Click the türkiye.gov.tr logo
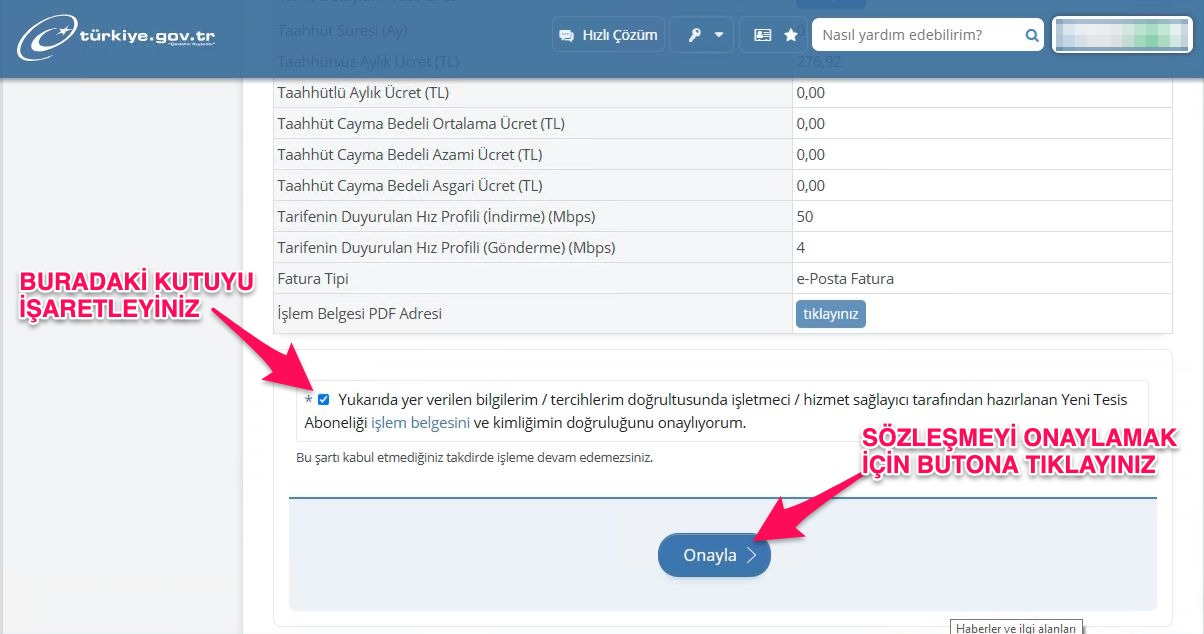Image resolution: width=1204 pixels, height=634 pixels. [116, 37]
